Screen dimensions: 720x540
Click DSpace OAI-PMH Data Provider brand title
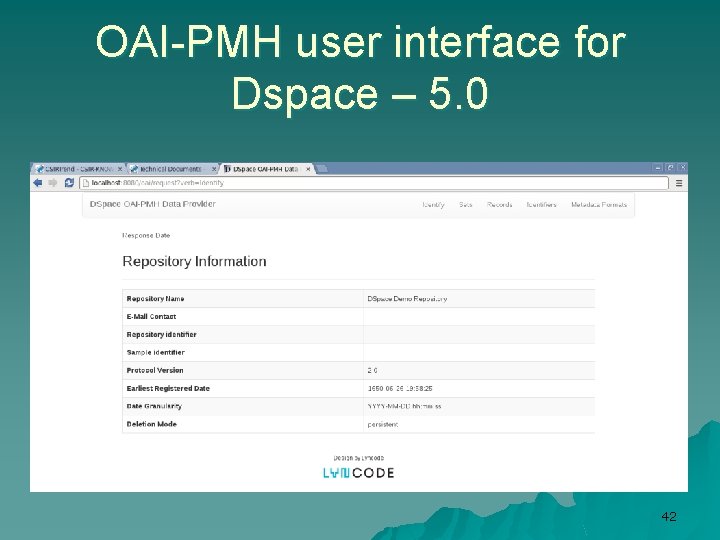point(152,204)
